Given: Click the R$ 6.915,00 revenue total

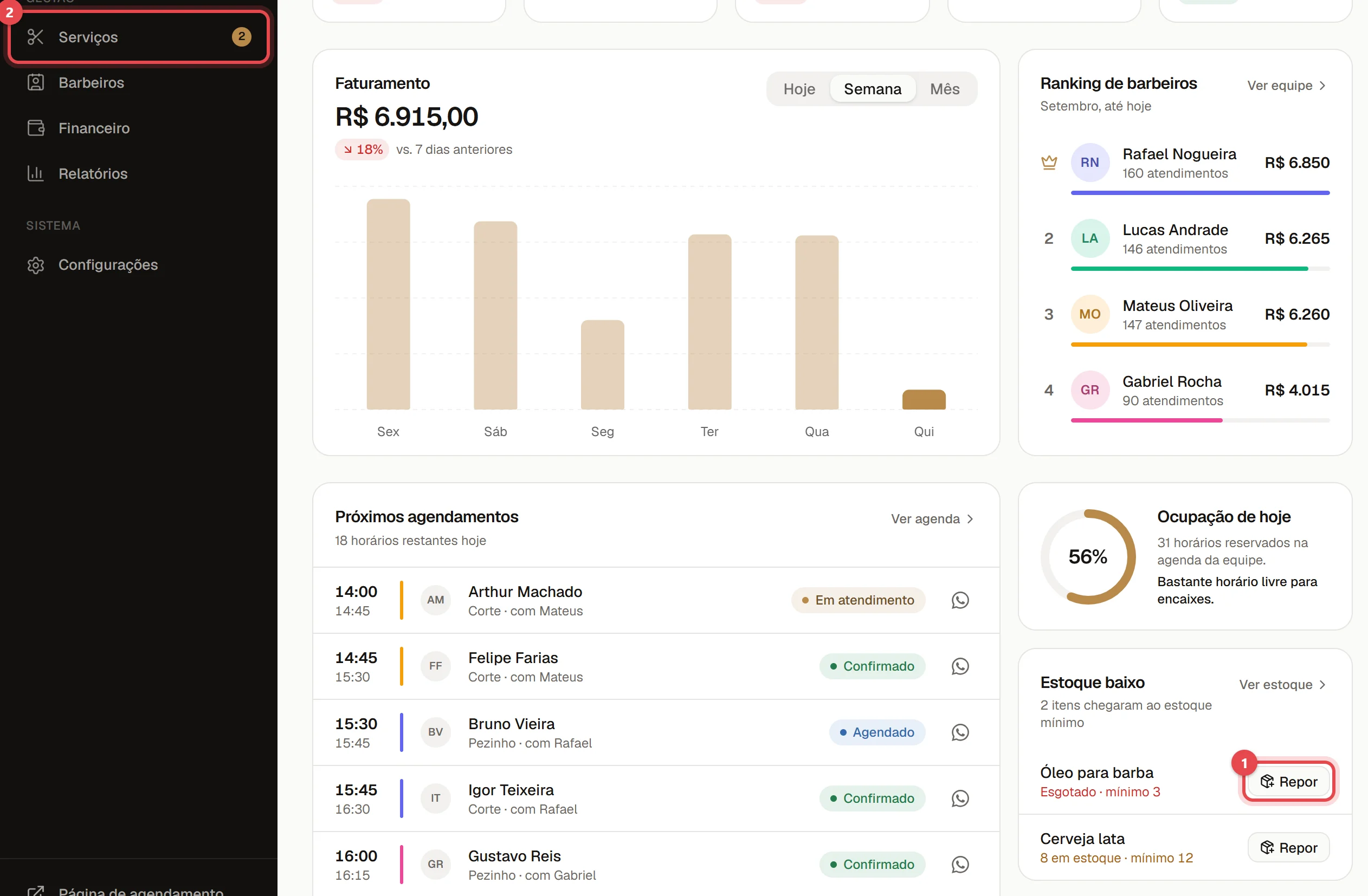Looking at the screenshot, I should coord(406,117).
